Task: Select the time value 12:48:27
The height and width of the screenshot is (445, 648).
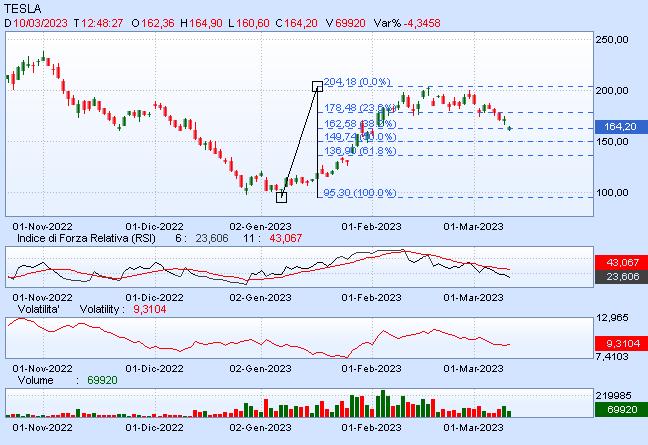Action: click(102, 23)
